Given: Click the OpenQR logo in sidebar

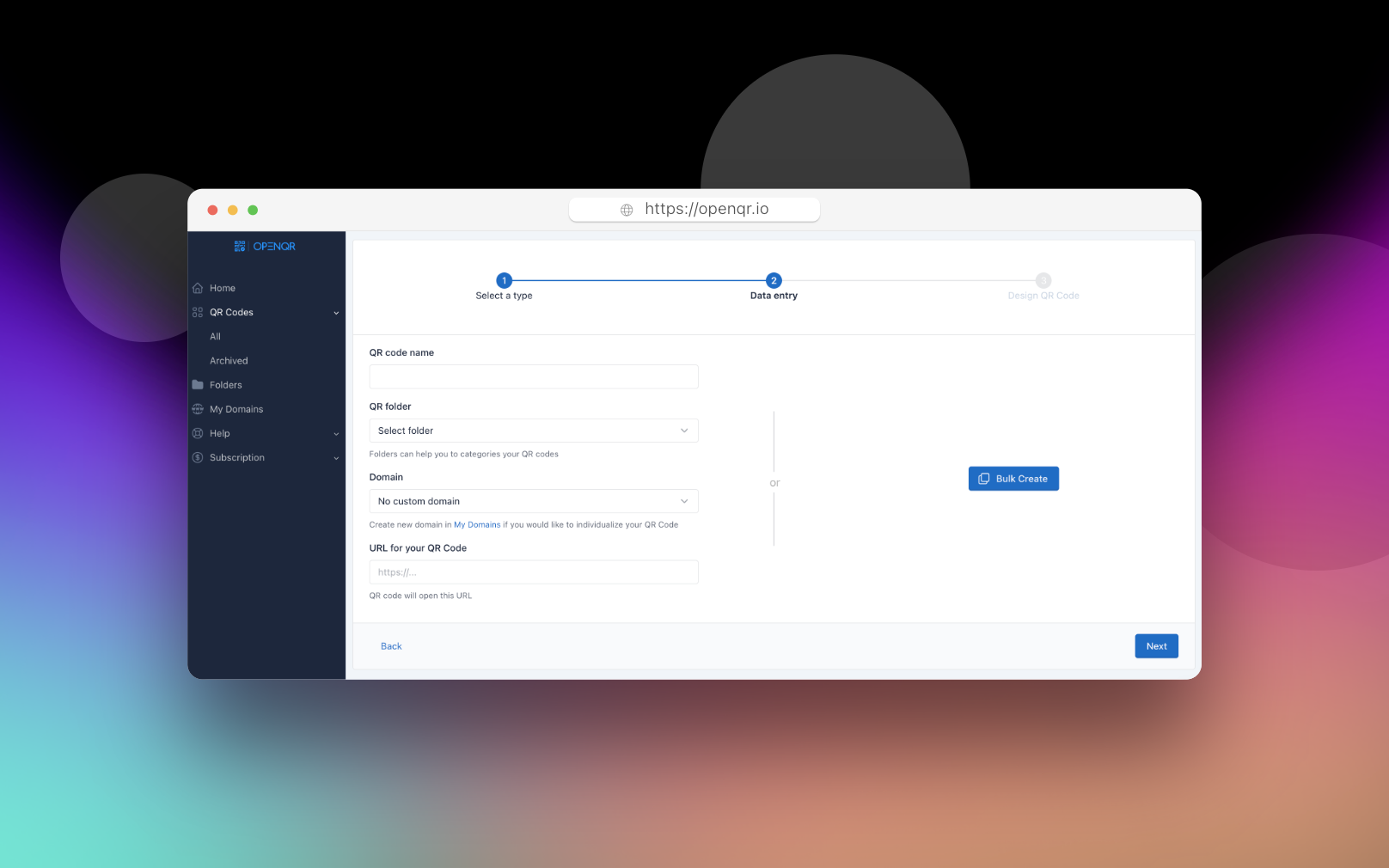Looking at the screenshot, I should coord(265,247).
